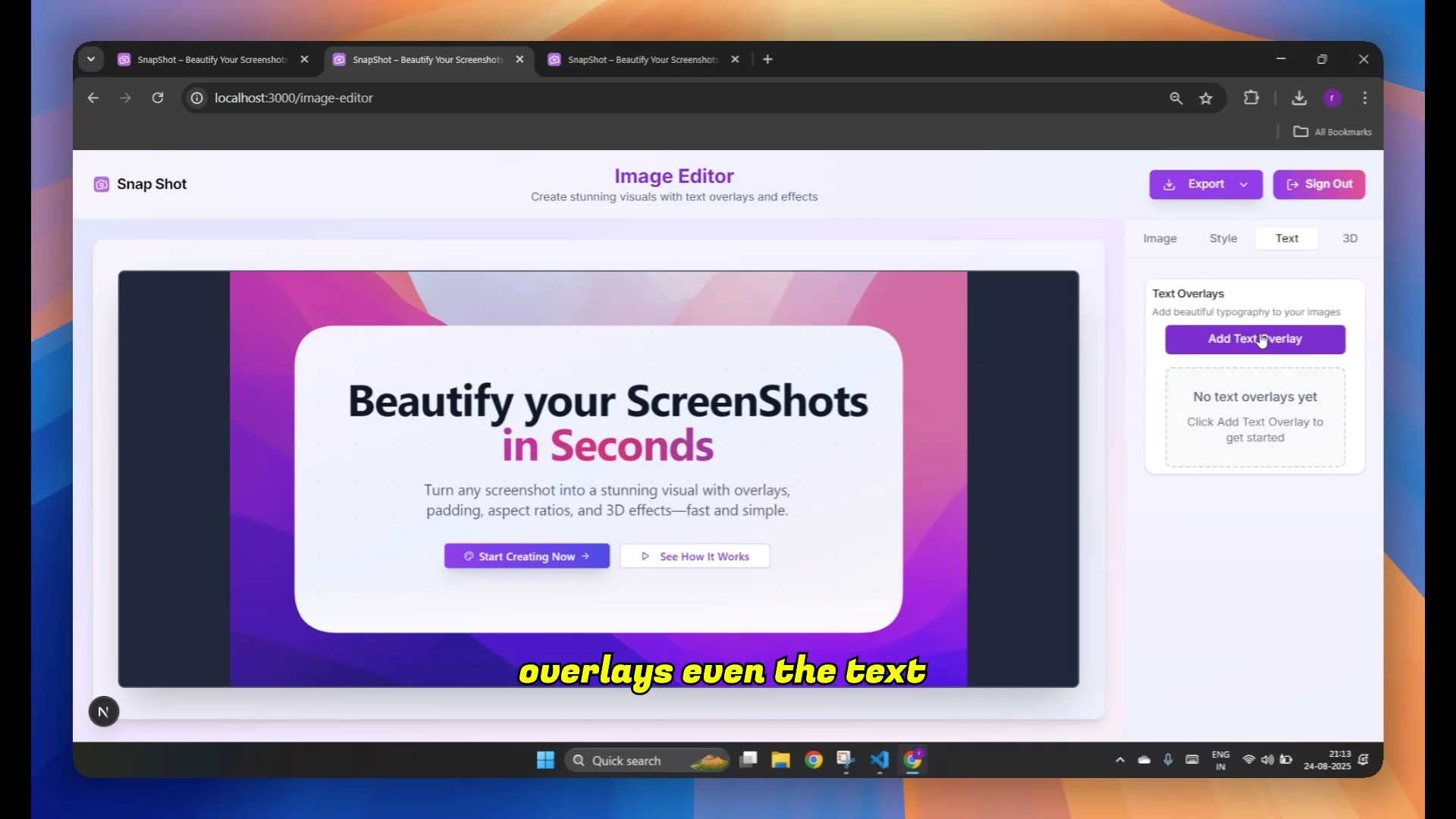Viewport: 1456px width, 819px height.
Task: Open the All Bookmarks folder
Action: click(x=1333, y=132)
